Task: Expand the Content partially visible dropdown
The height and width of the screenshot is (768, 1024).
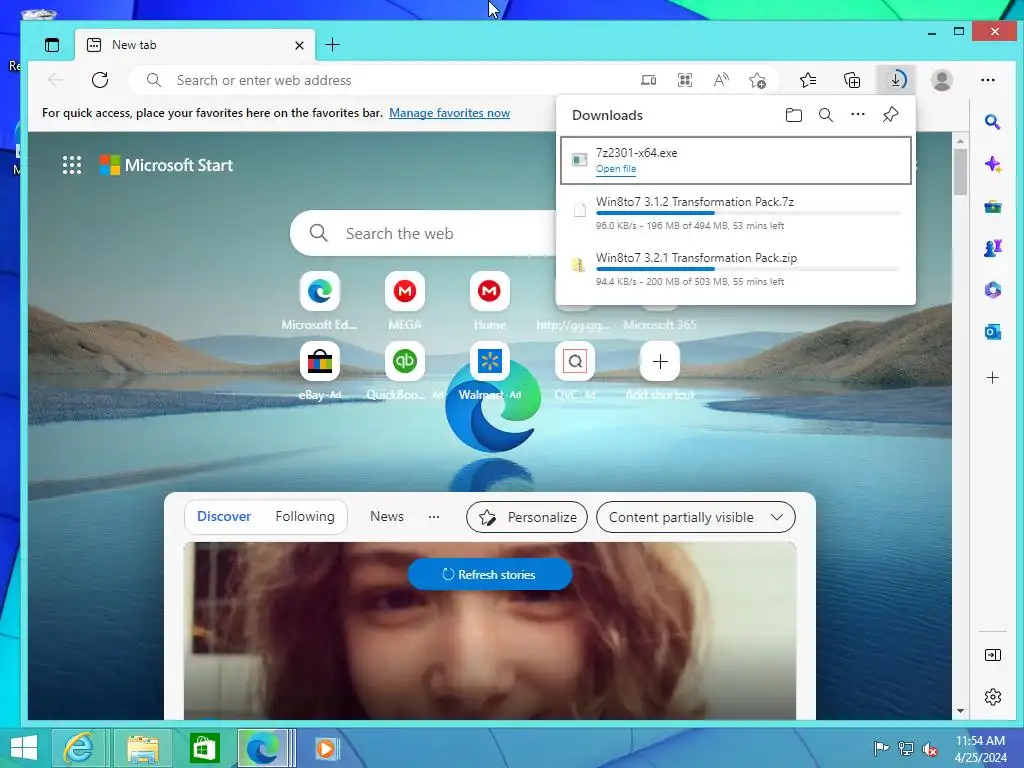Action: coord(696,517)
